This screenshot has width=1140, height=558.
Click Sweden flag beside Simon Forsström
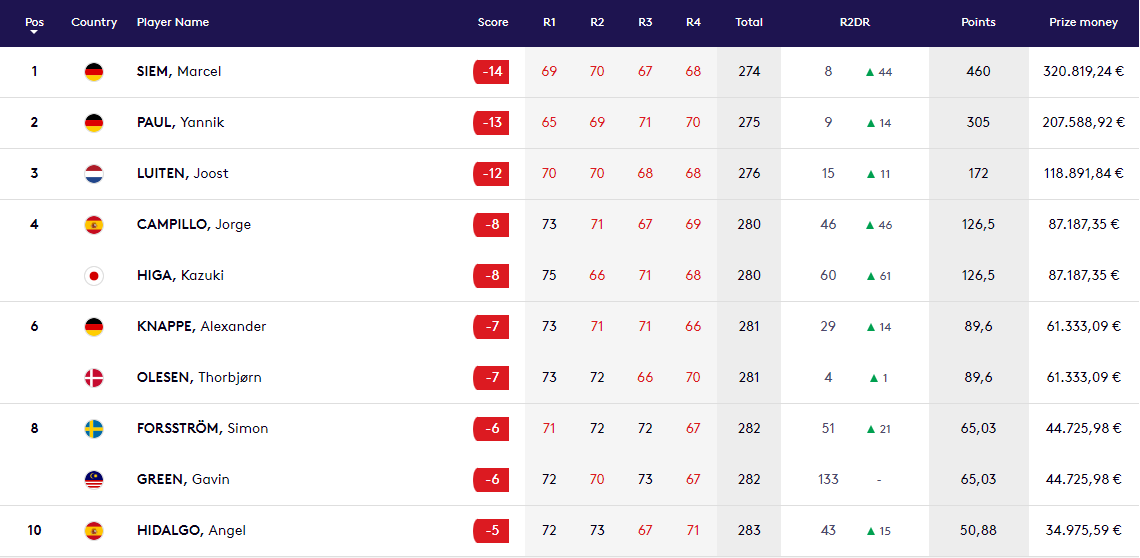click(94, 429)
